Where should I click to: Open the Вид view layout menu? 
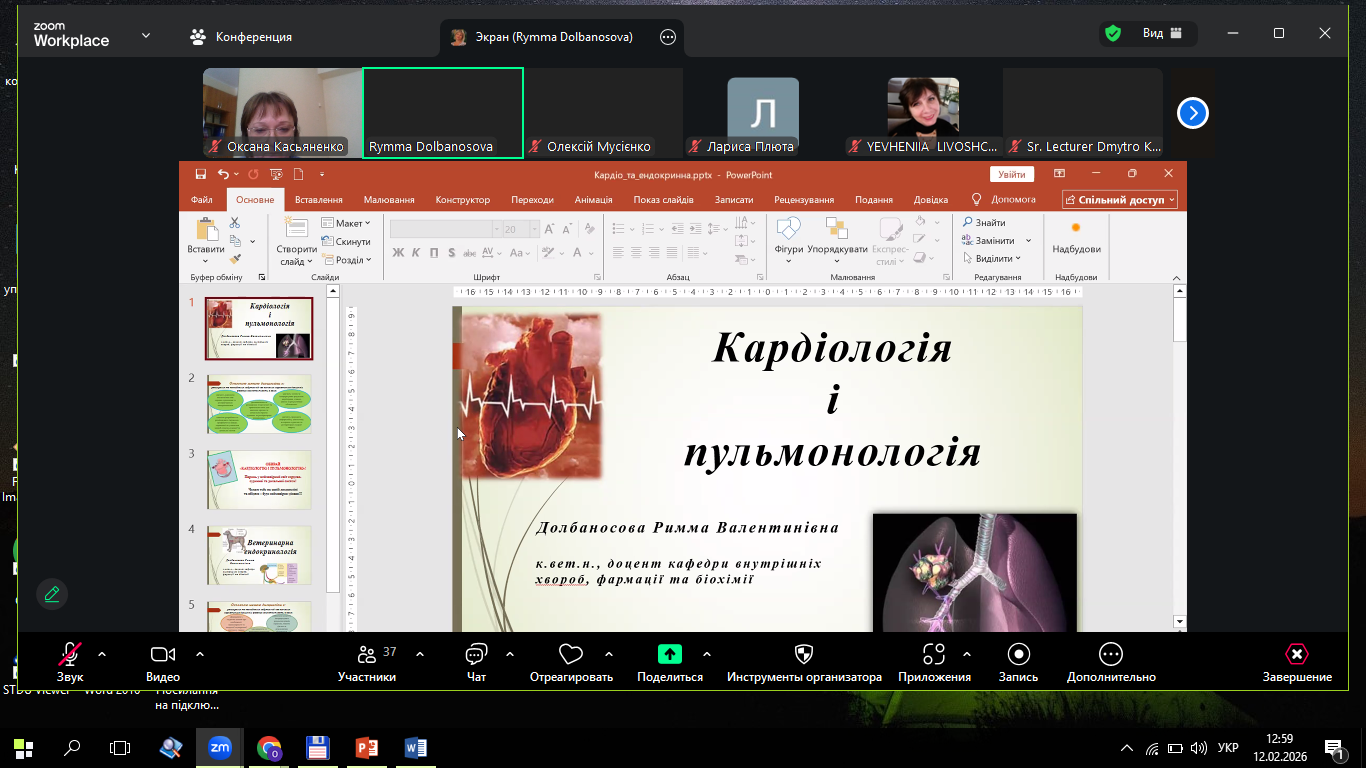coord(1162,33)
